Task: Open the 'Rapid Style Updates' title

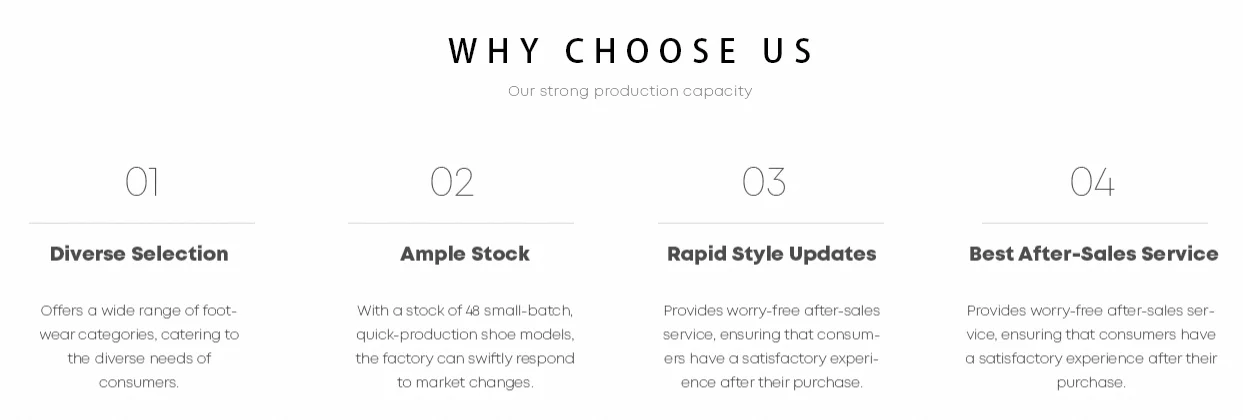Action: pyautogui.click(x=772, y=254)
